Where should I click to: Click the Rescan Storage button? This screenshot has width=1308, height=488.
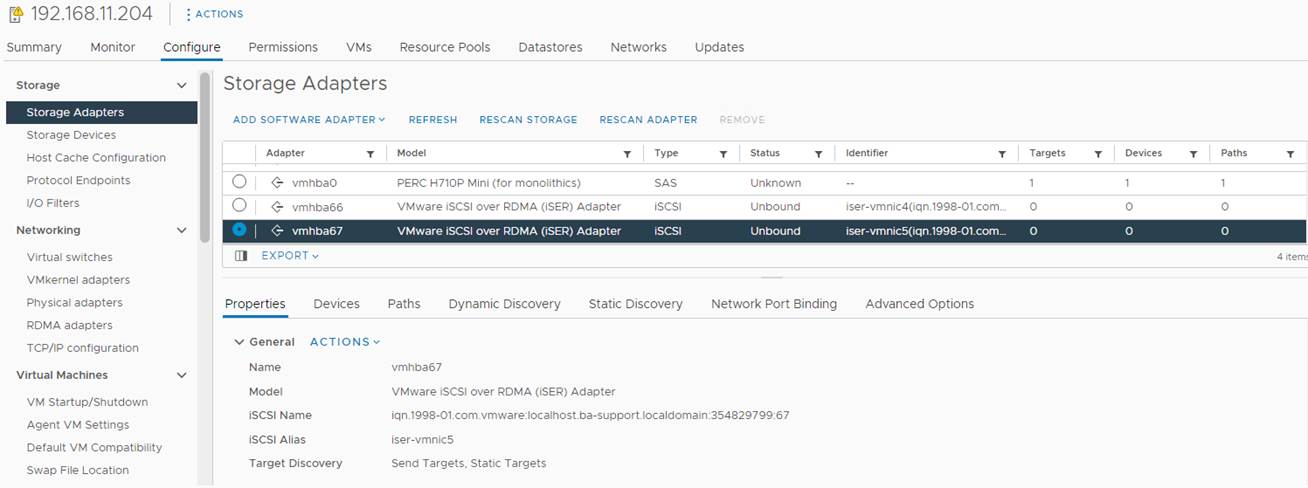(x=528, y=120)
